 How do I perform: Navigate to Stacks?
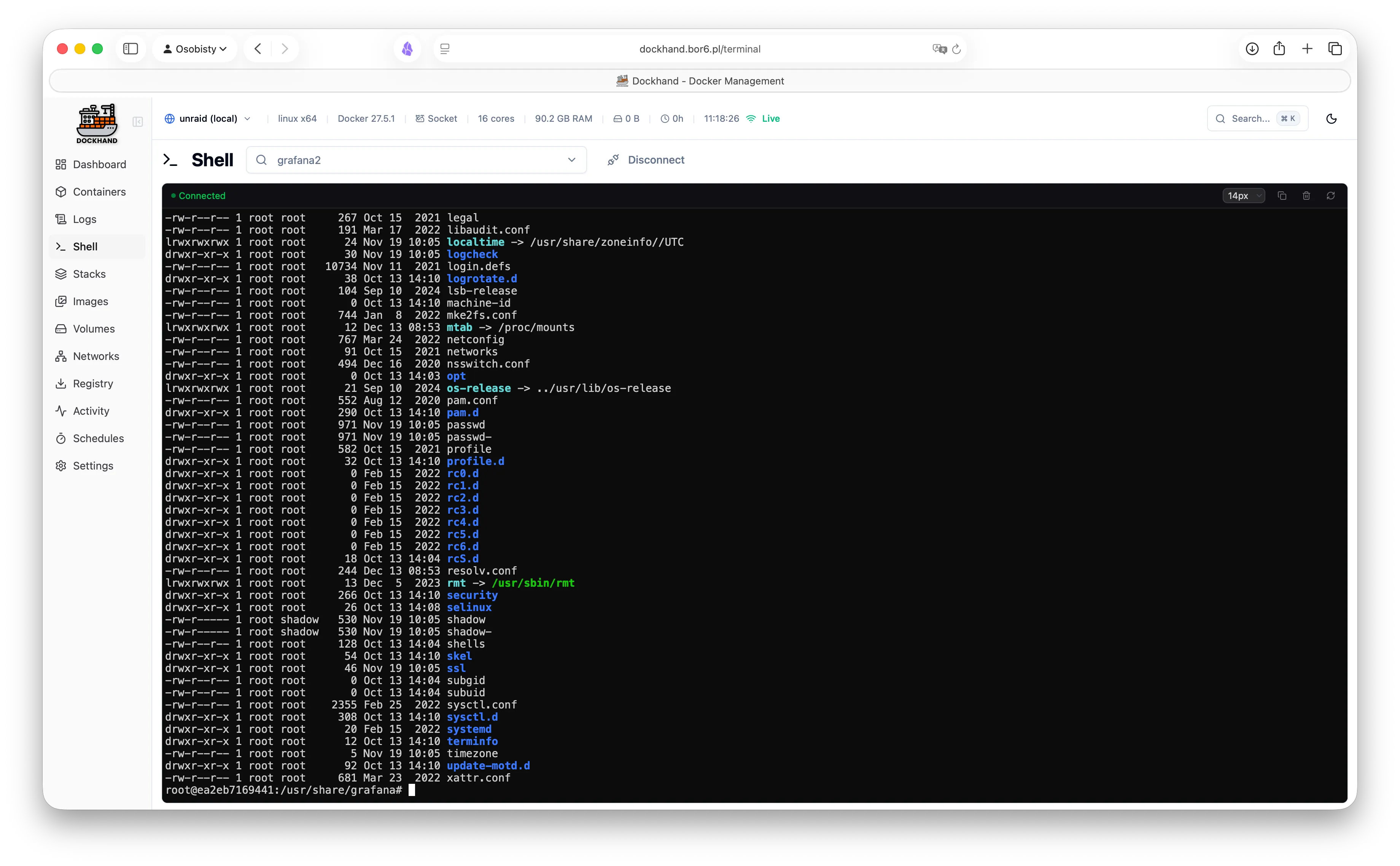click(89, 274)
